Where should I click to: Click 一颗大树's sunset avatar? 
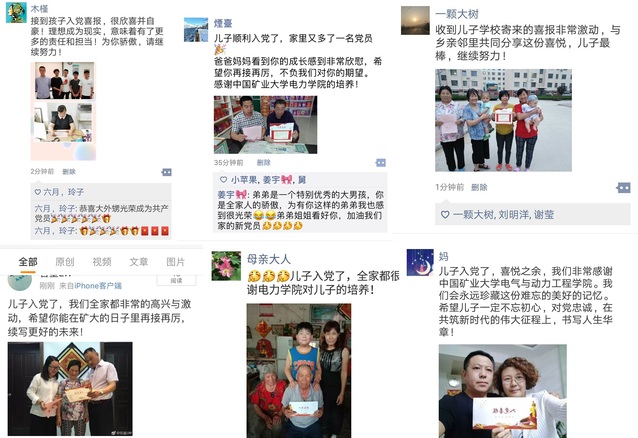415,20
